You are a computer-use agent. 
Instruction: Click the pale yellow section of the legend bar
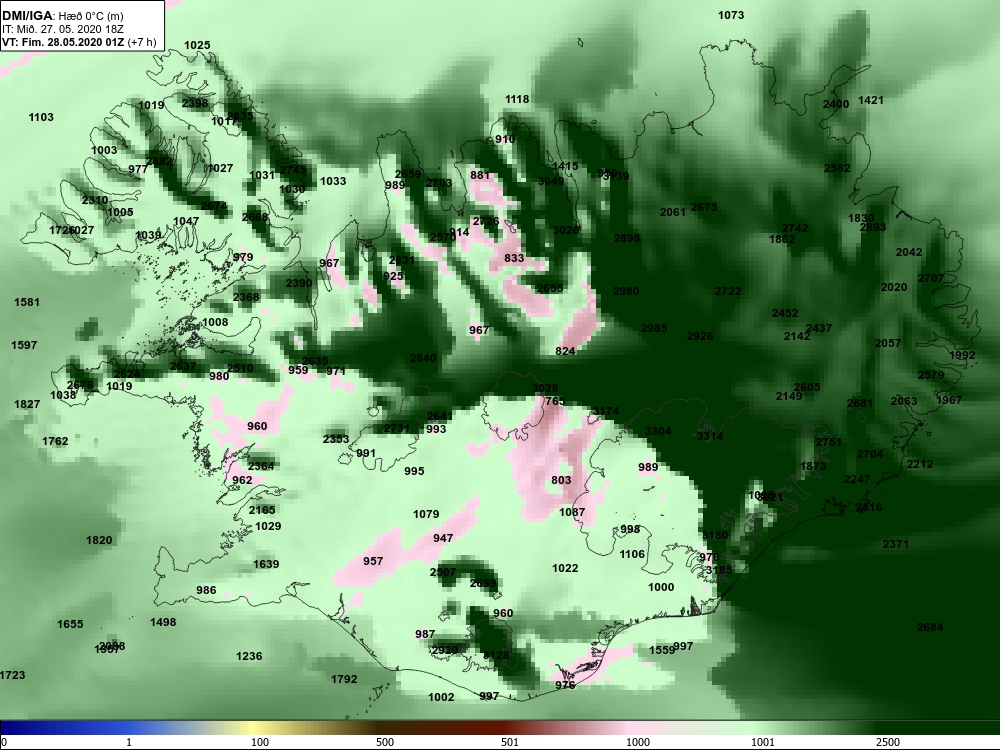coord(255,728)
